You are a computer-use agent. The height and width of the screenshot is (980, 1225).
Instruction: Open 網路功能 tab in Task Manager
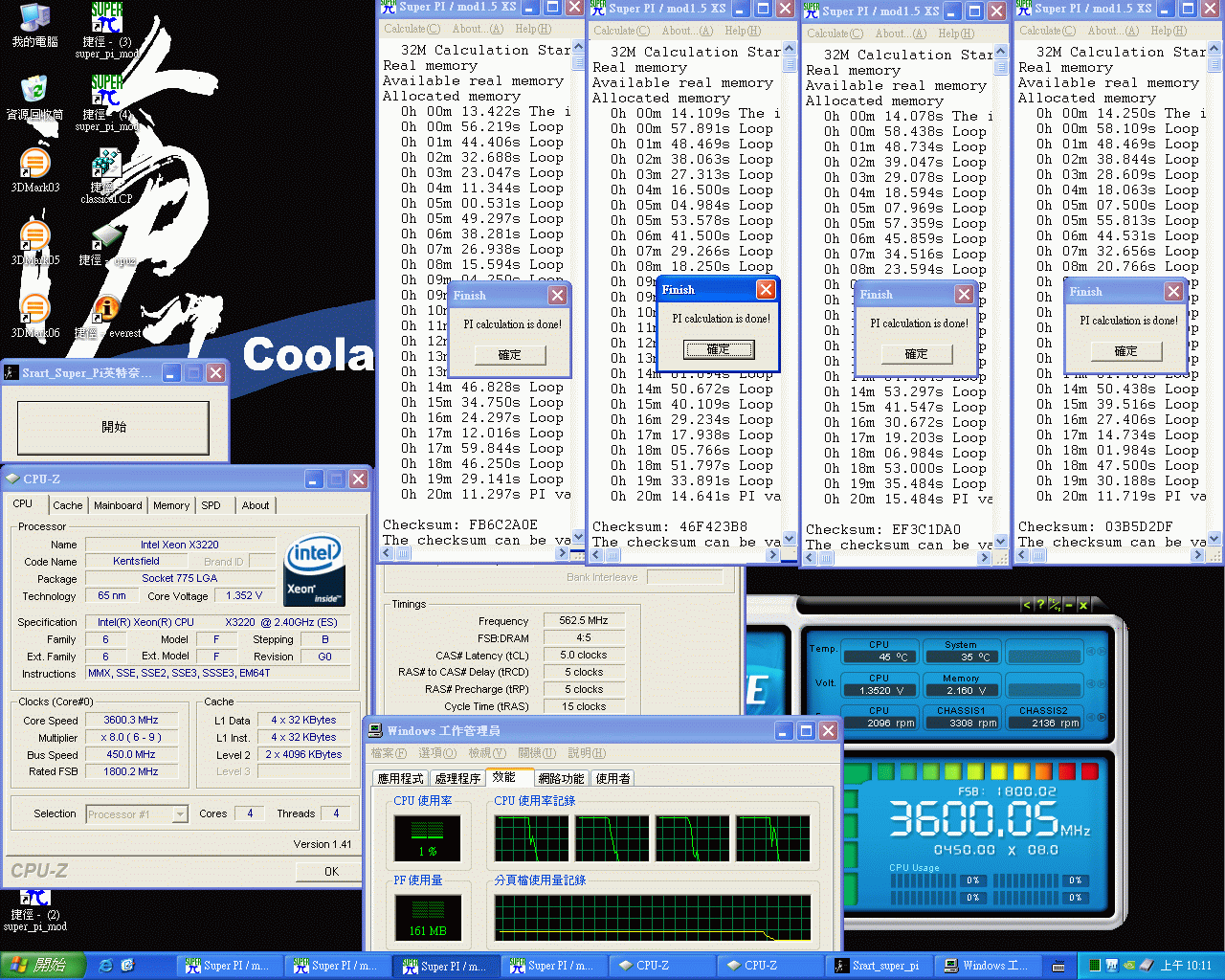pyautogui.click(x=561, y=778)
